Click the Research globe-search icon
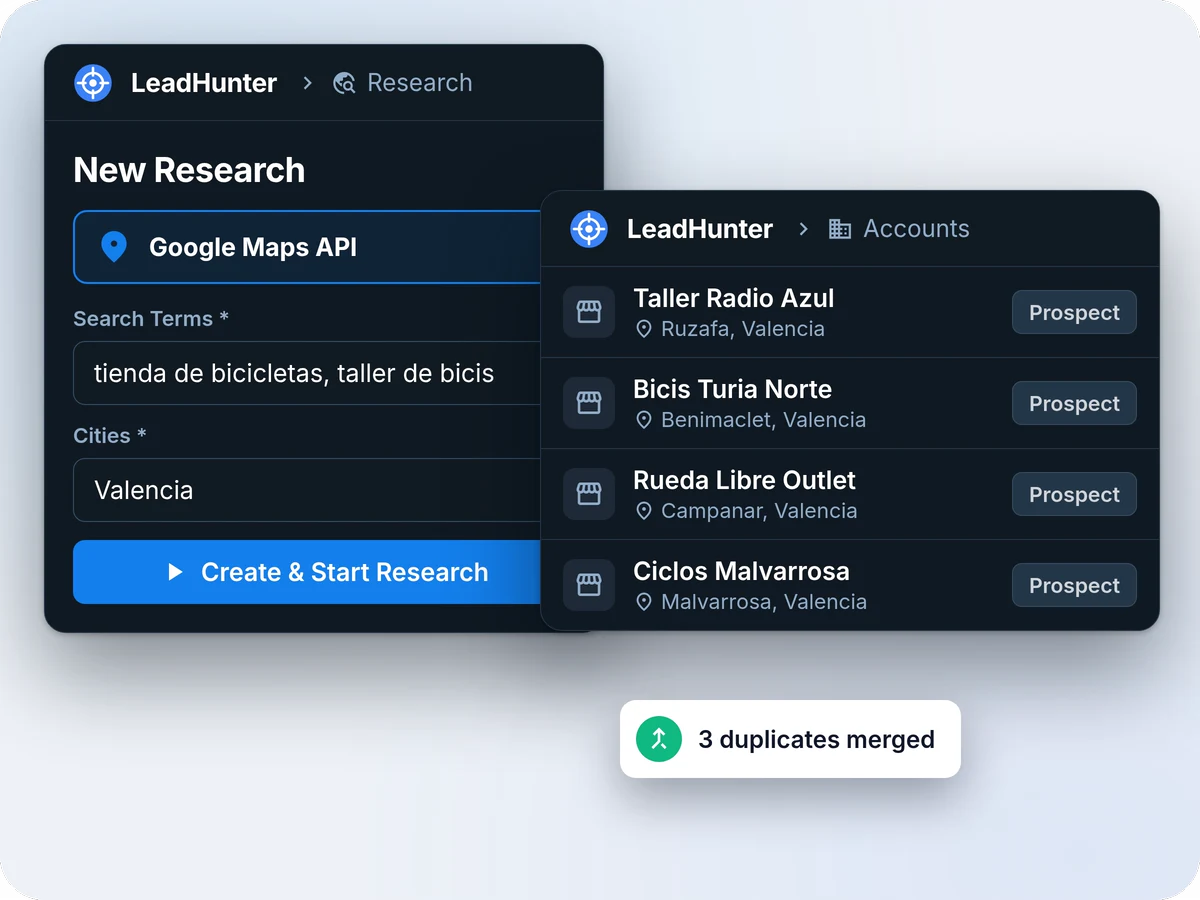 coord(344,83)
